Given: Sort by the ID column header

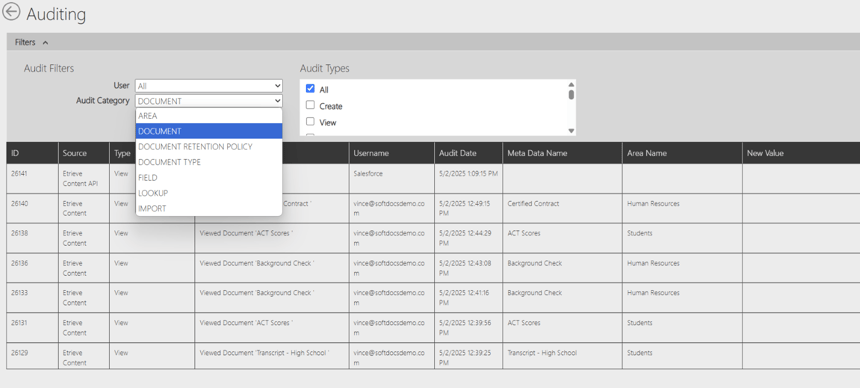Looking at the screenshot, I should [x=32, y=153].
